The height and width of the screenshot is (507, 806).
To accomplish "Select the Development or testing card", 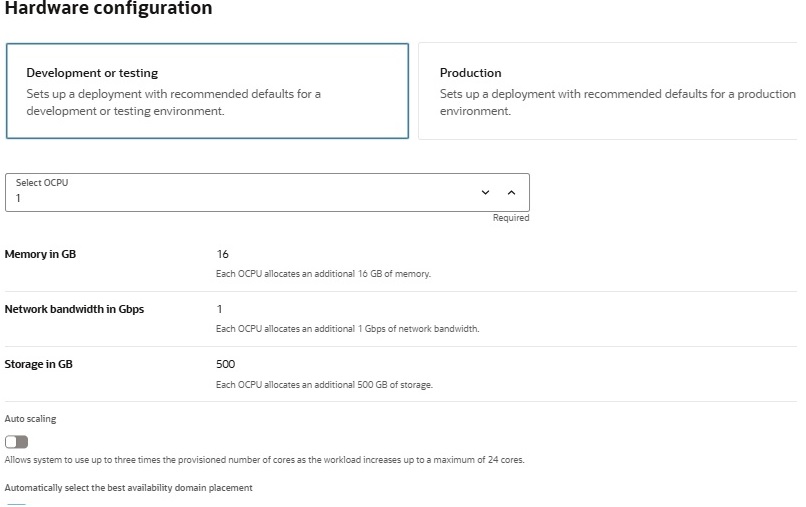I will click(x=207, y=91).
